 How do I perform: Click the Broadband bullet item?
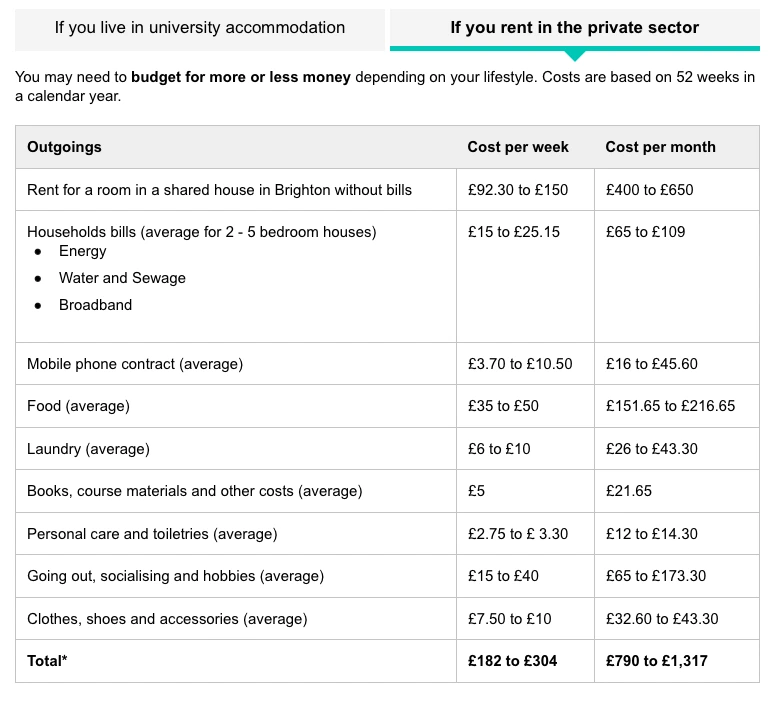tap(95, 305)
